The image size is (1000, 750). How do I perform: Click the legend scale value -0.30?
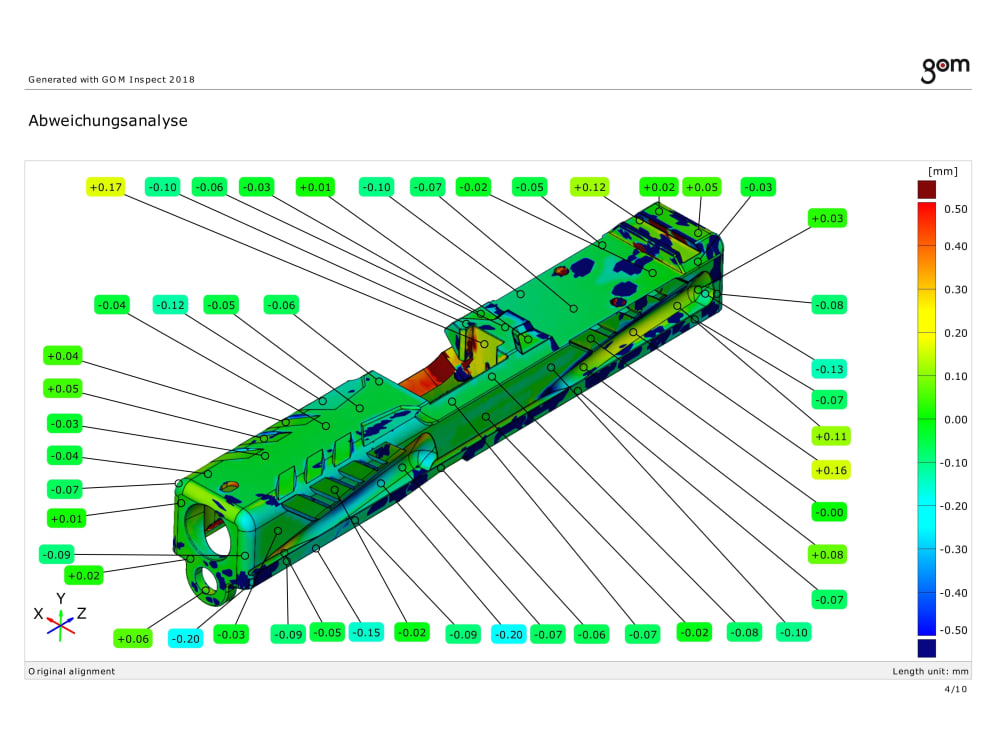(953, 550)
